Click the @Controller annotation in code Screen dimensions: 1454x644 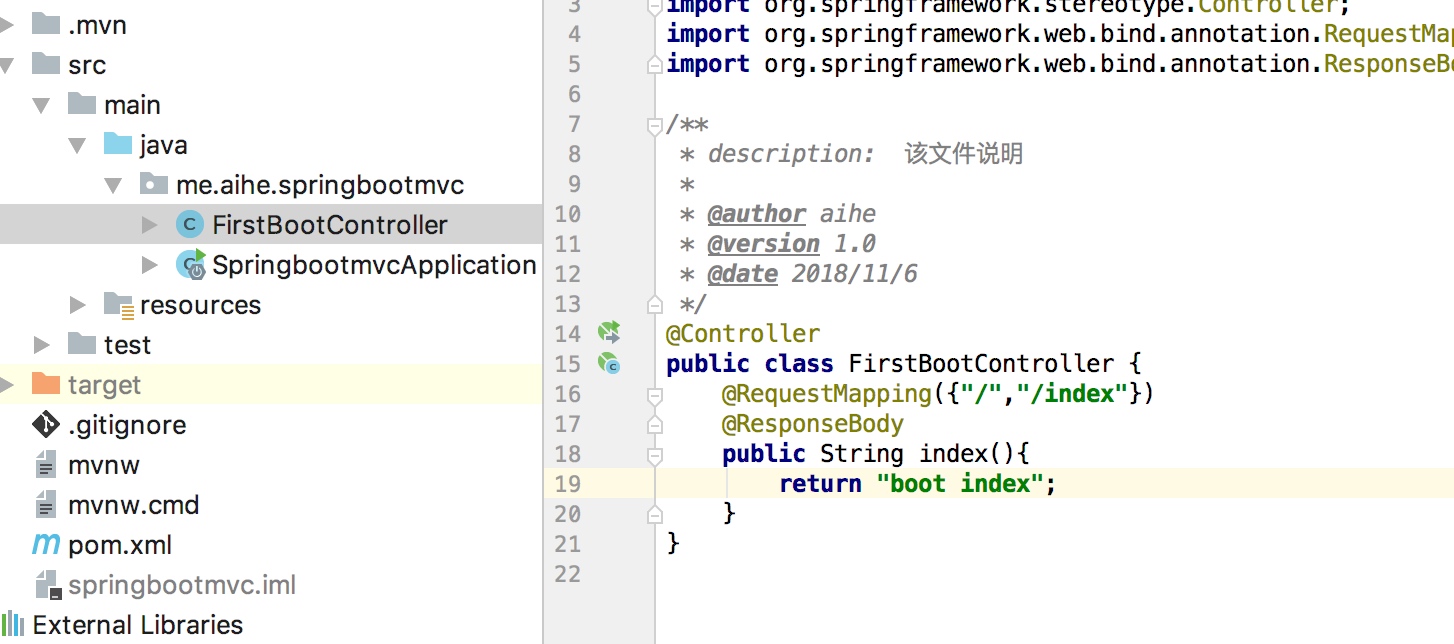click(x=742, y=333)
